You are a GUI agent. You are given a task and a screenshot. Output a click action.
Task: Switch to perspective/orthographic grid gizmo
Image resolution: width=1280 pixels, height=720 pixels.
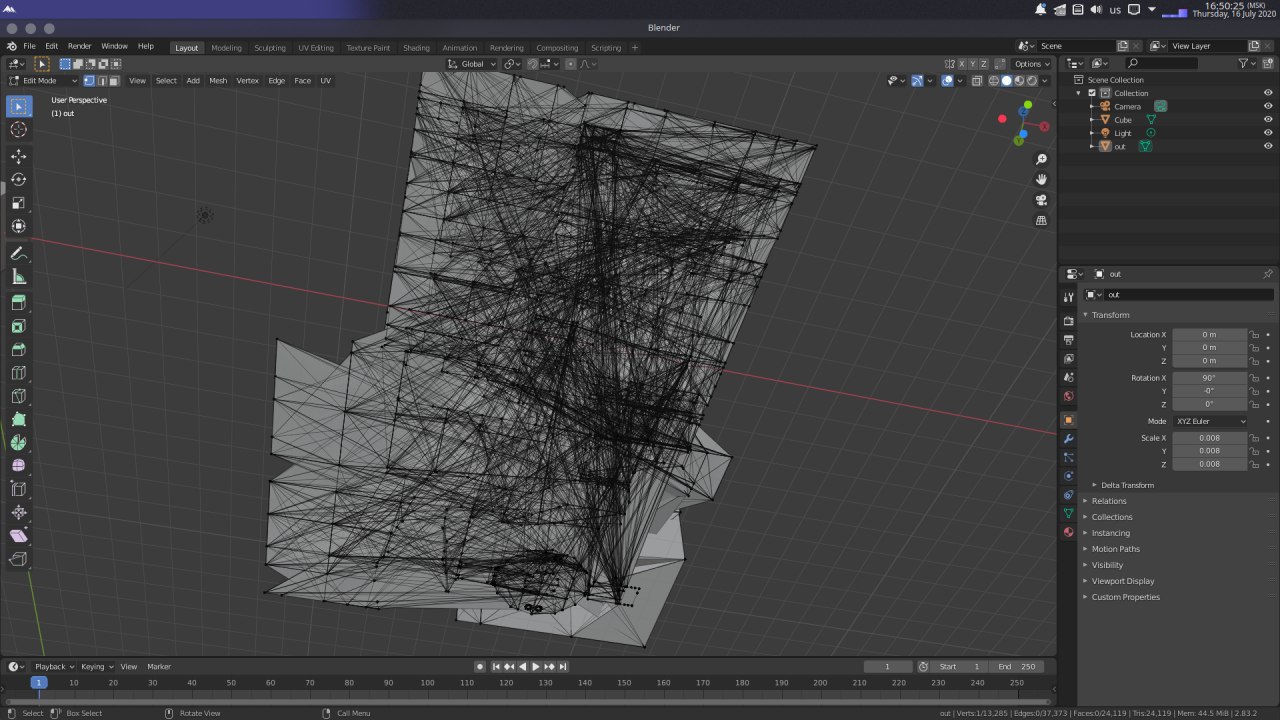(1041, 220)
